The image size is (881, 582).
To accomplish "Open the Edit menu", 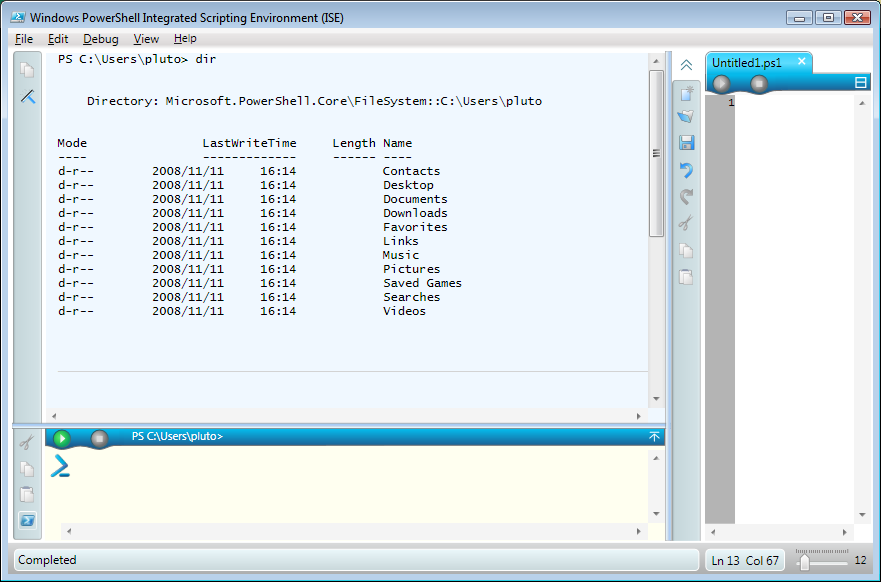I will pyautogui.click(x=58, y=39).
